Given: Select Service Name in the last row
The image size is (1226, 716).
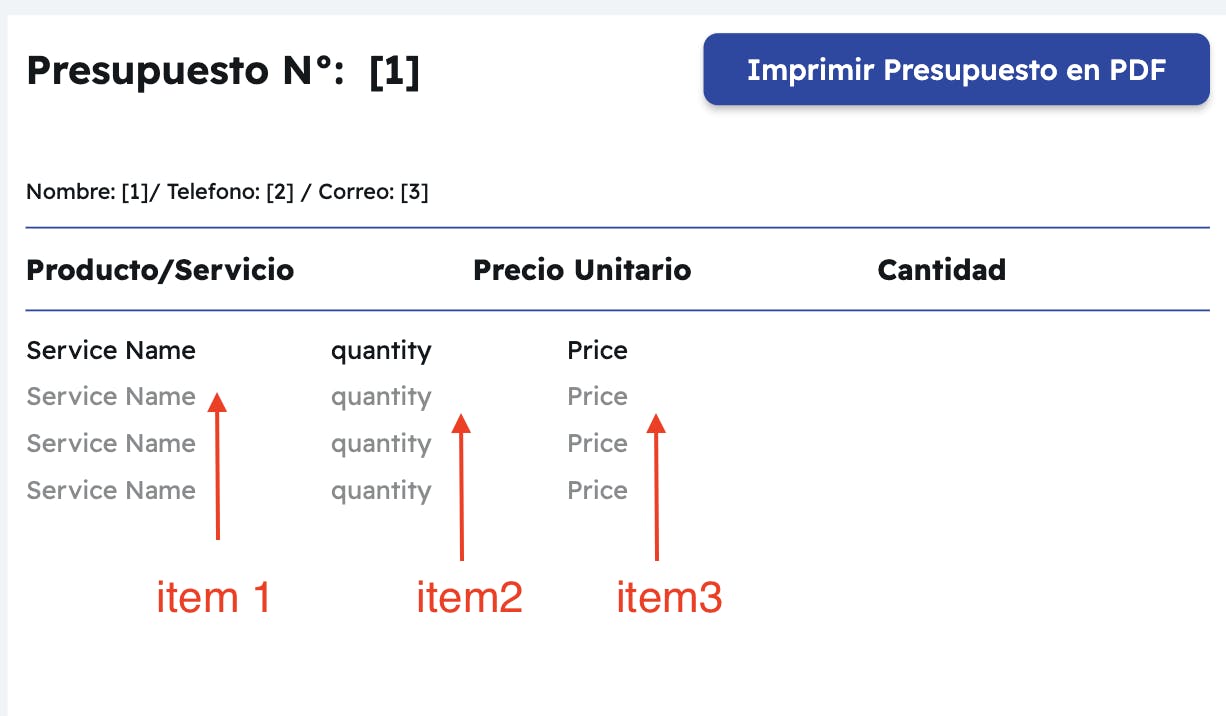Looking at the screenshot, I should [111, 491].
